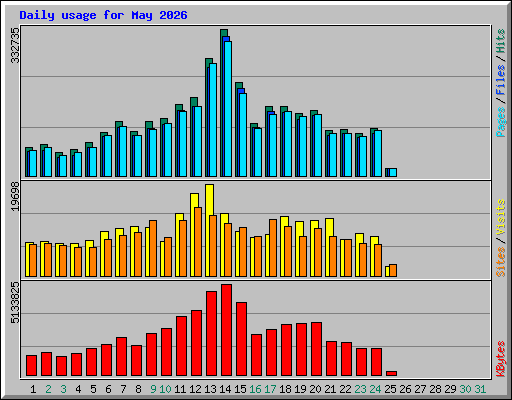The height and width of the screenshot is (400, 512).
Task: Click day 27 on the x-axis
Action: (420, 389)
